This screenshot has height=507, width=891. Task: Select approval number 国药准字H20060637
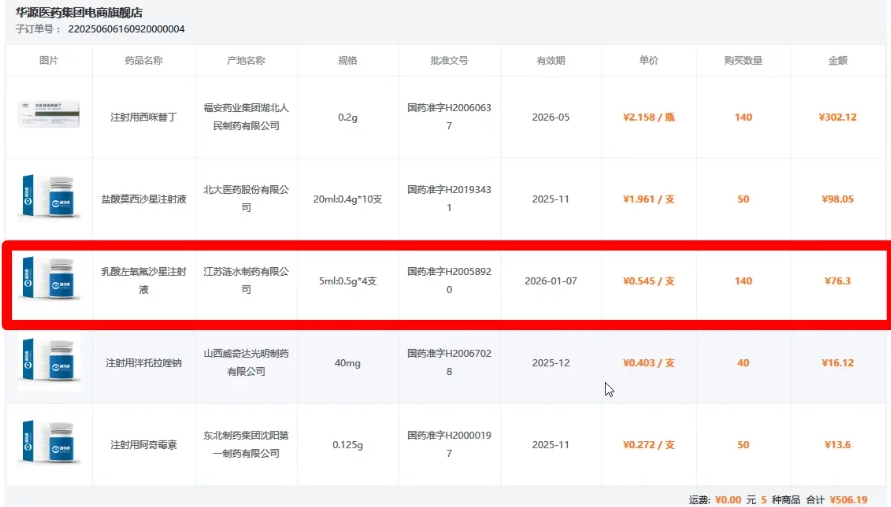449,117
